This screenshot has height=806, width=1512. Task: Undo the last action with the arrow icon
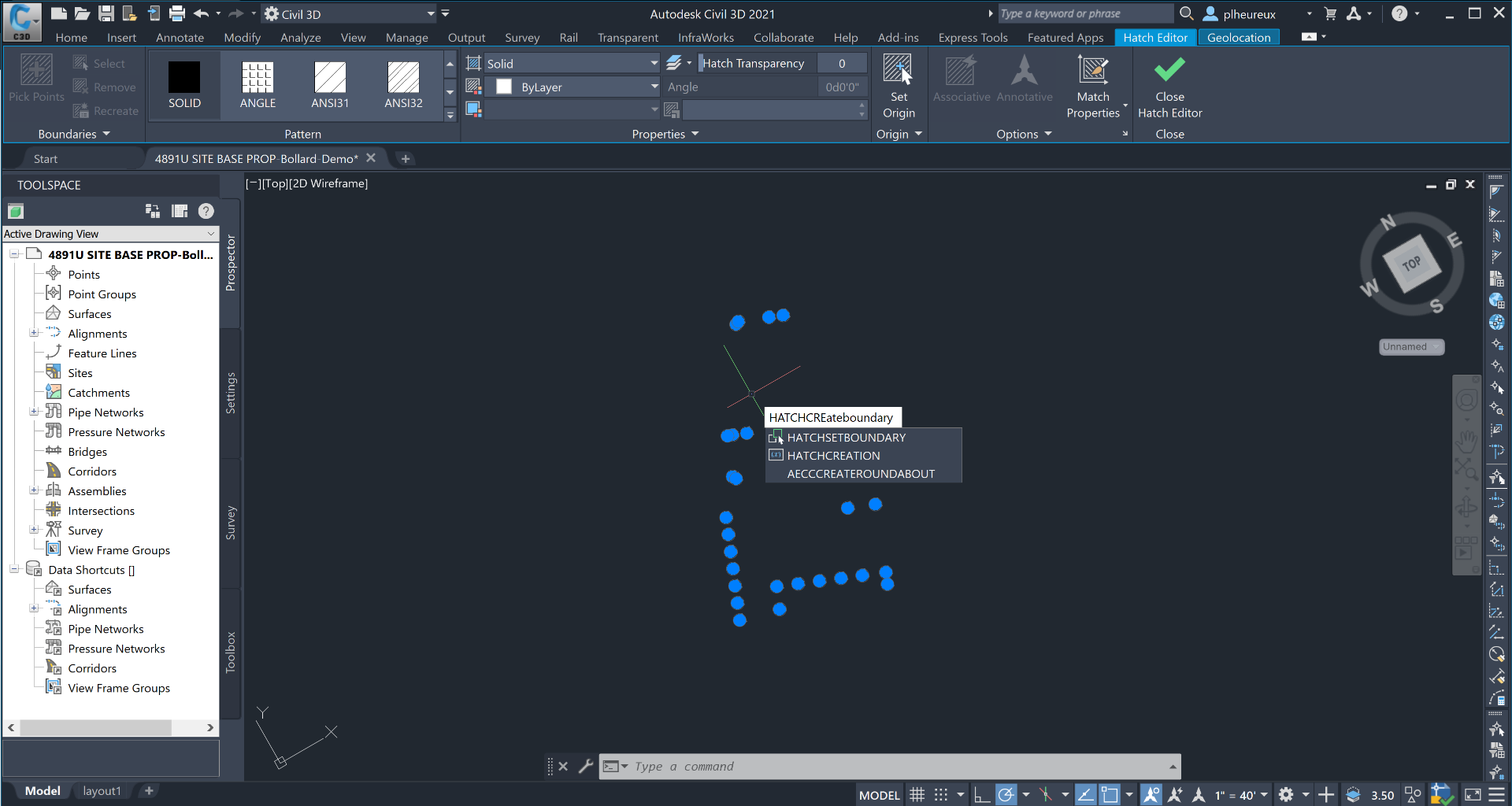[x=202, y=13]
